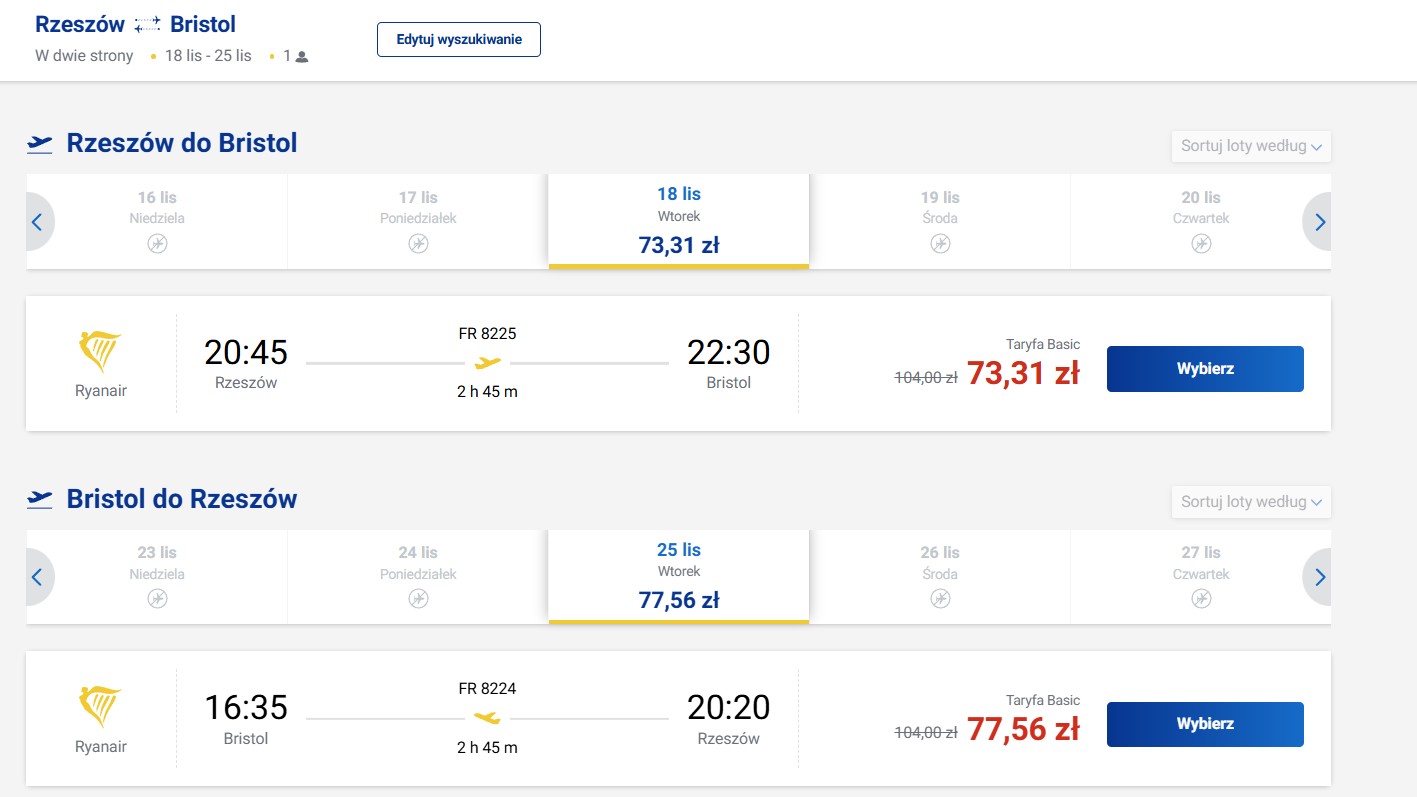Click the no-flight icon under 16 lis Niedziela

coord(157,243)
